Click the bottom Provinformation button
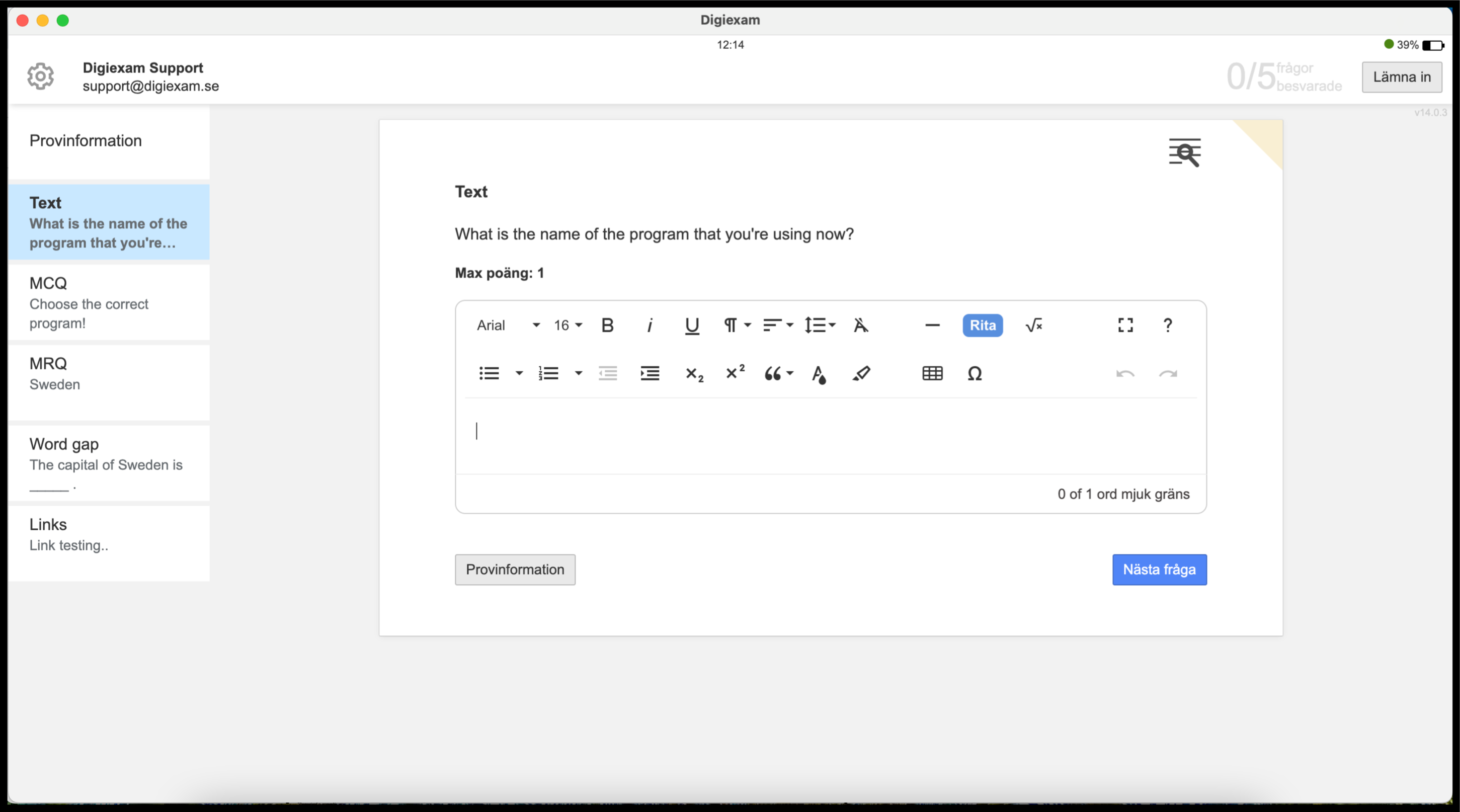This screenshot has height=812, width=1460. [515, 570]
